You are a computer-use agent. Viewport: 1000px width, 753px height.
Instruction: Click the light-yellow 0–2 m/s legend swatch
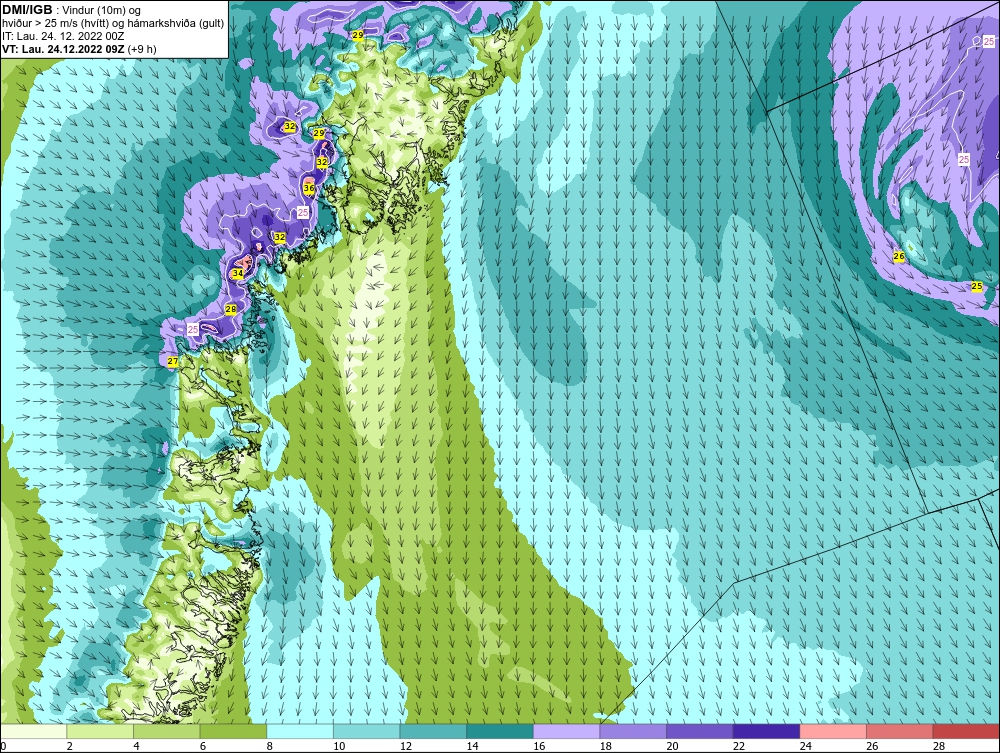[x=33, y=731]
